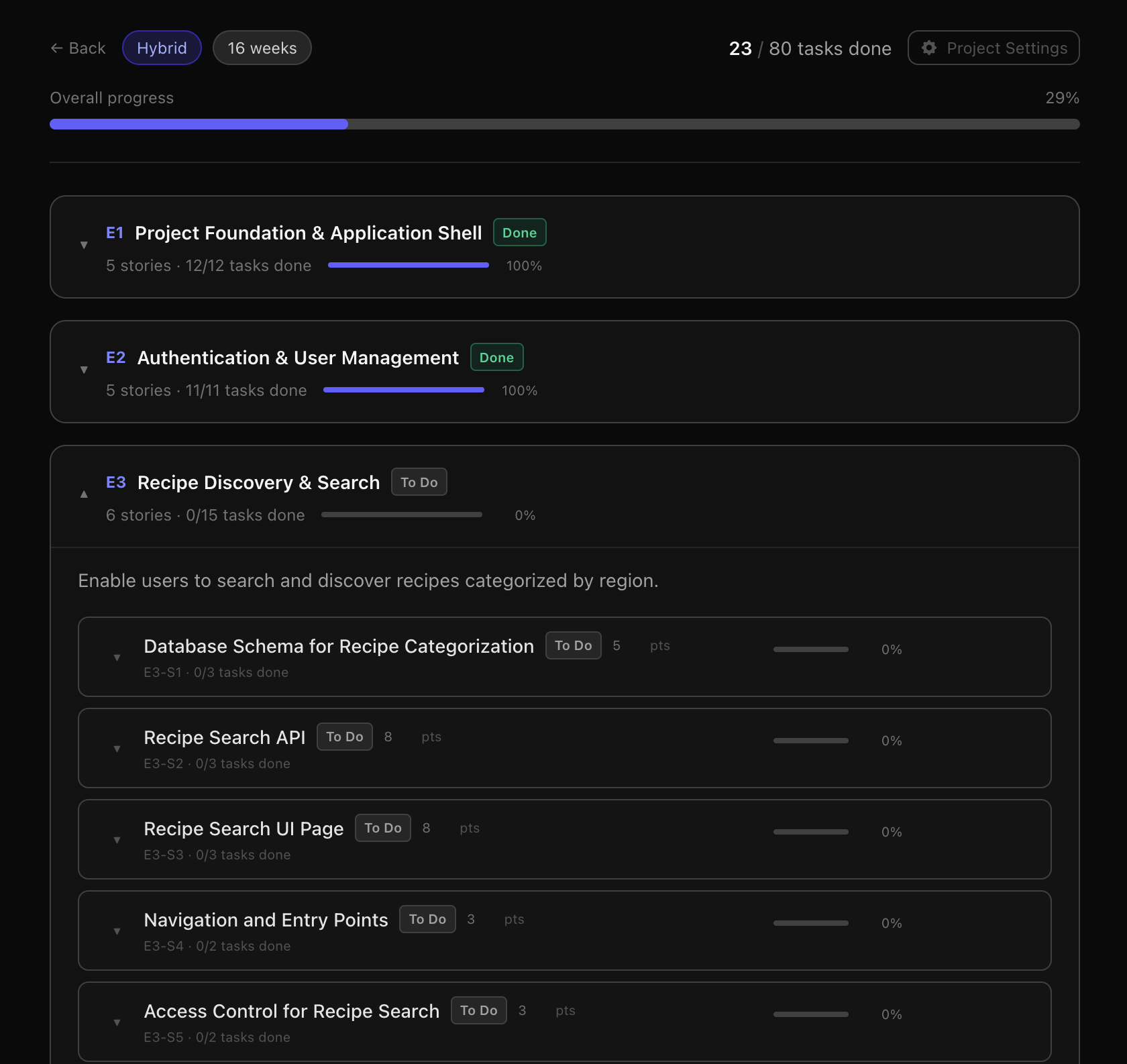Screen dimensions: 1127x1064
Task: Click Done badge on E2 epic
Action: click(497, 357)
